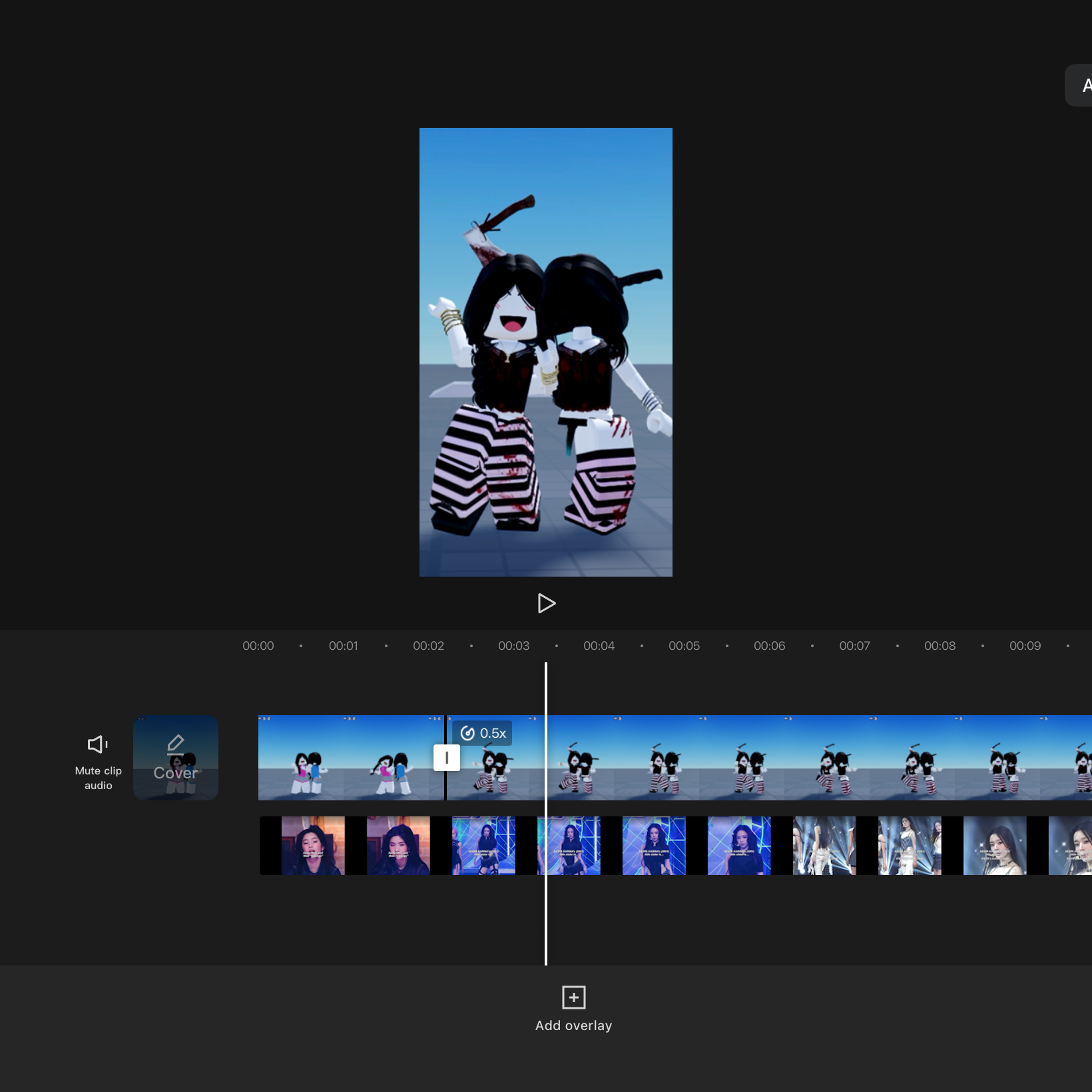Click the 00:00 mark on the ruler
This screenshot has width=1092, height=1092.
tap(258, 646)
